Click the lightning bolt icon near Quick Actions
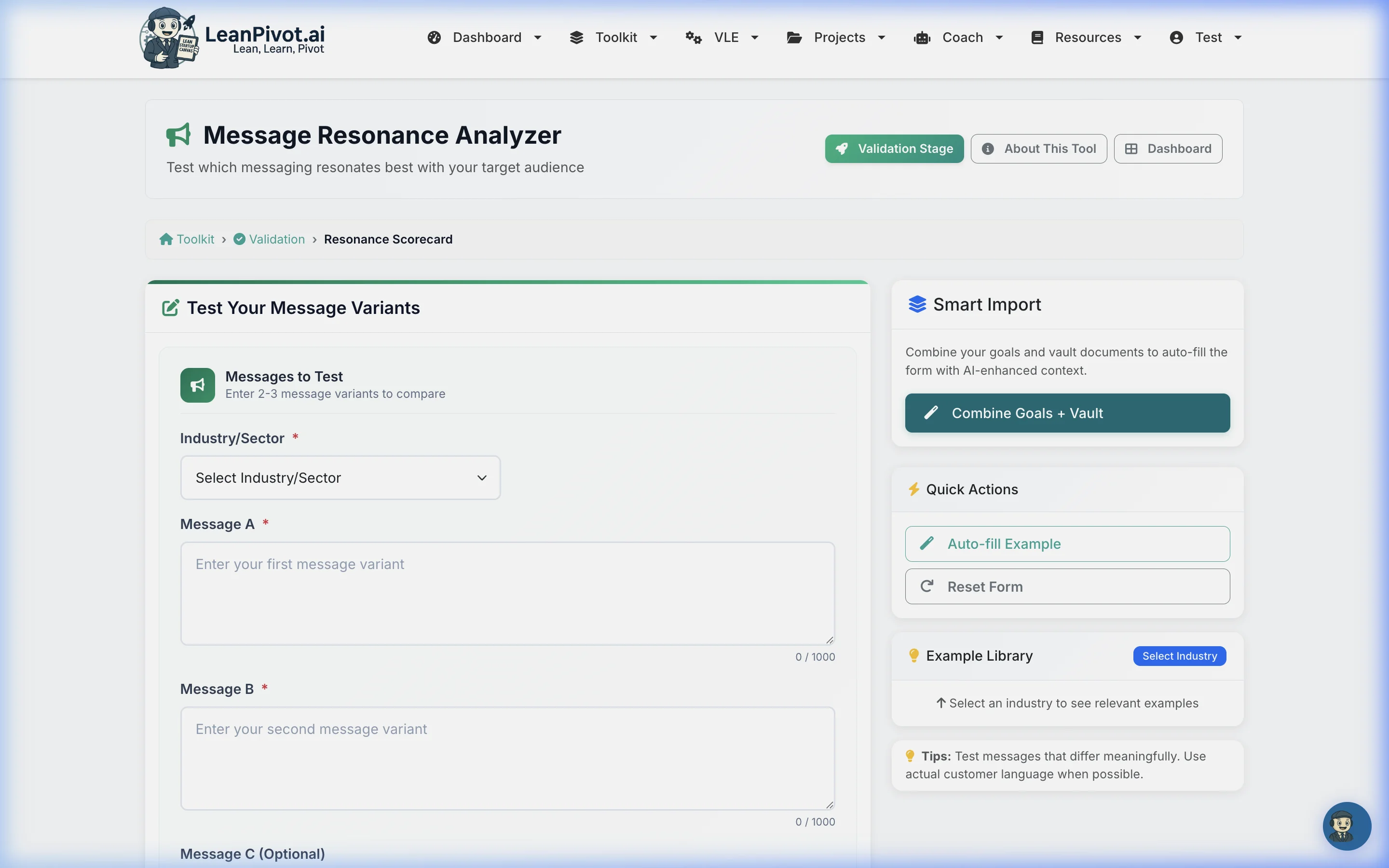The height and width of the screenshot is (868, 1389). click(x=914, y=488)
